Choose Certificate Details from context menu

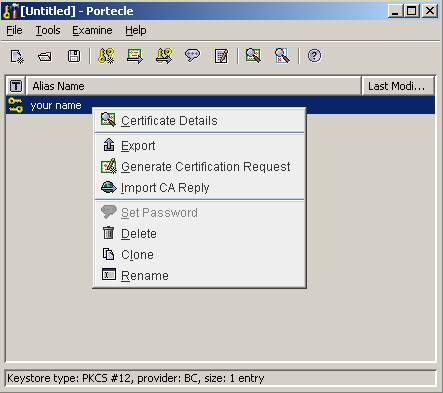pyautogui.click(x=199, y=120)
